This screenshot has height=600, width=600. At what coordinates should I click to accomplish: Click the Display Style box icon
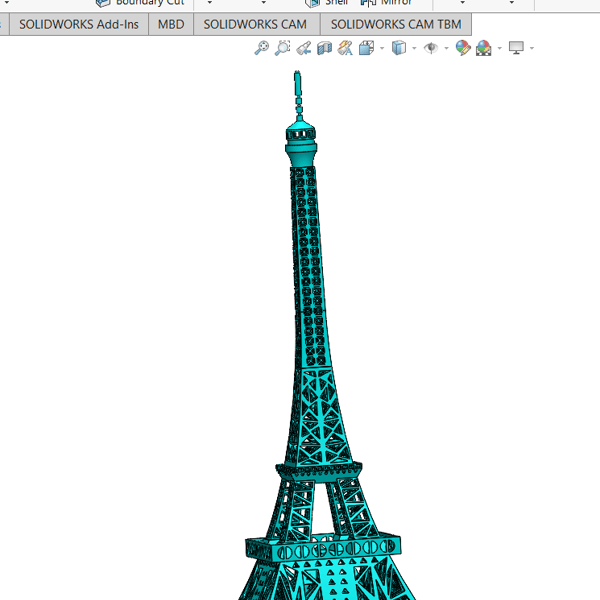click(x=399, y=48)
